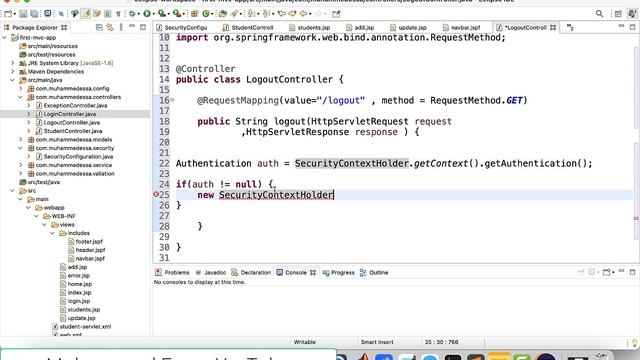This screenshot has width=640, height=360.
Task: Expand JRE System Library node
Action: [x=13, y=63]
